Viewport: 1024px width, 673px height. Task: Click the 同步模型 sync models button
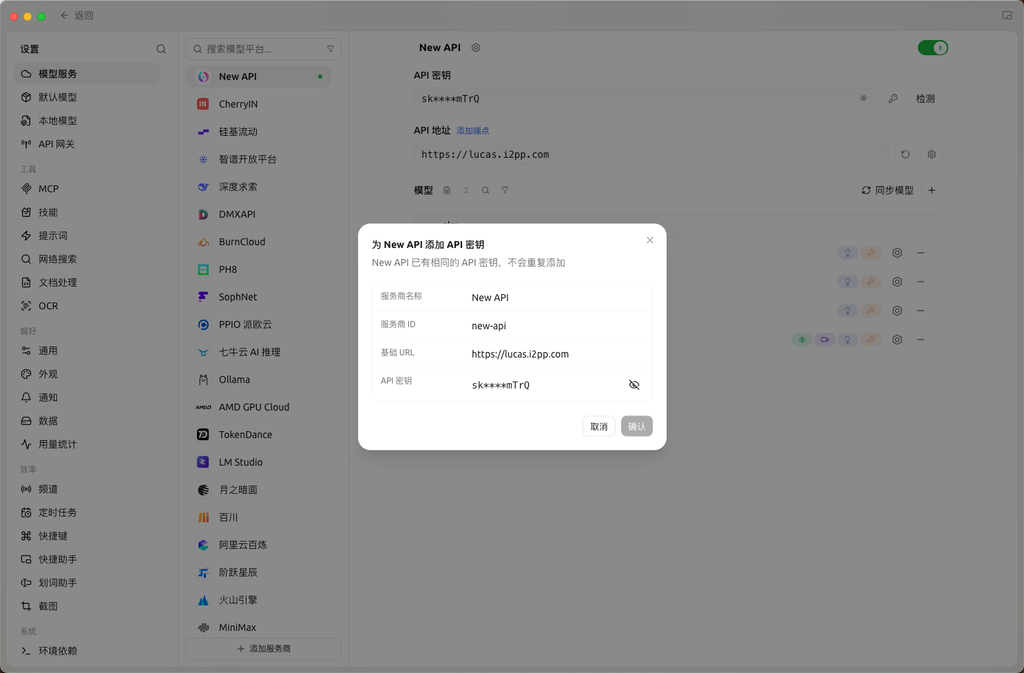click(x=888, y=190)
